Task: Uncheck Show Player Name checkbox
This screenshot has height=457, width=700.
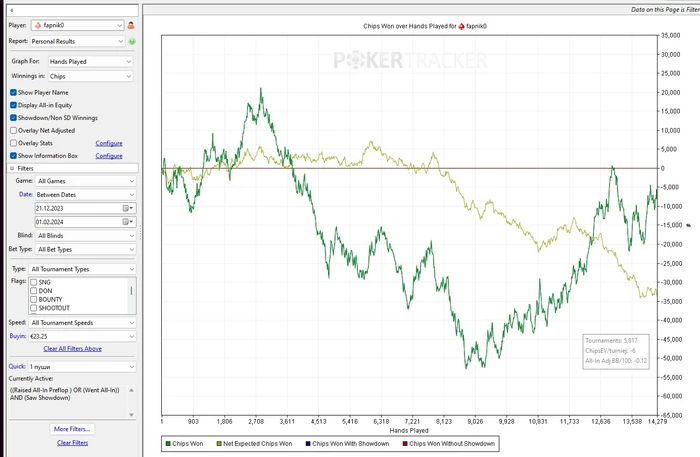Action: point(13,92)
